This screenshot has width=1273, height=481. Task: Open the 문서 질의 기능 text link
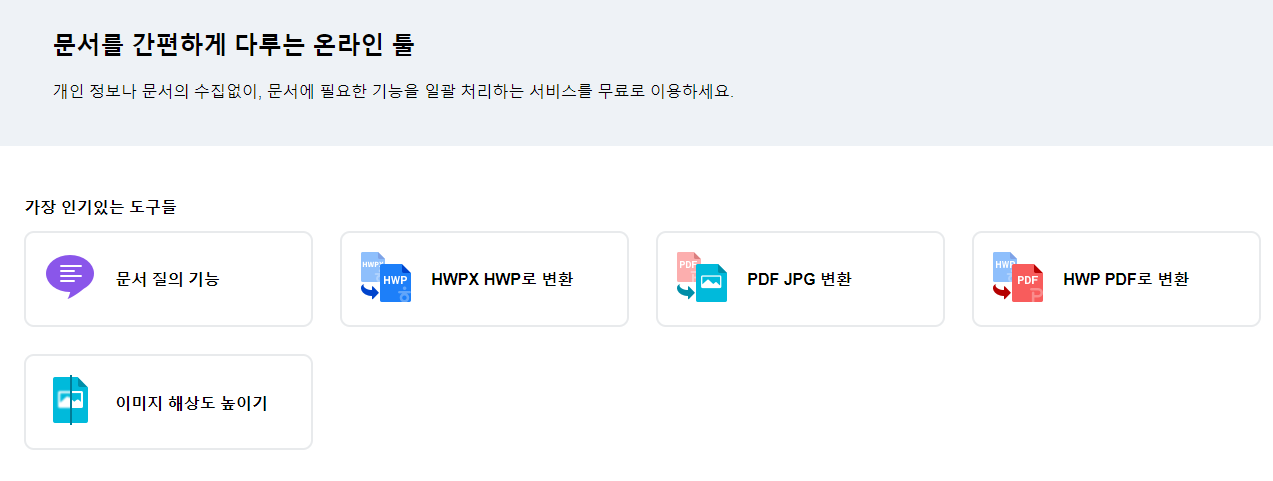168,279
